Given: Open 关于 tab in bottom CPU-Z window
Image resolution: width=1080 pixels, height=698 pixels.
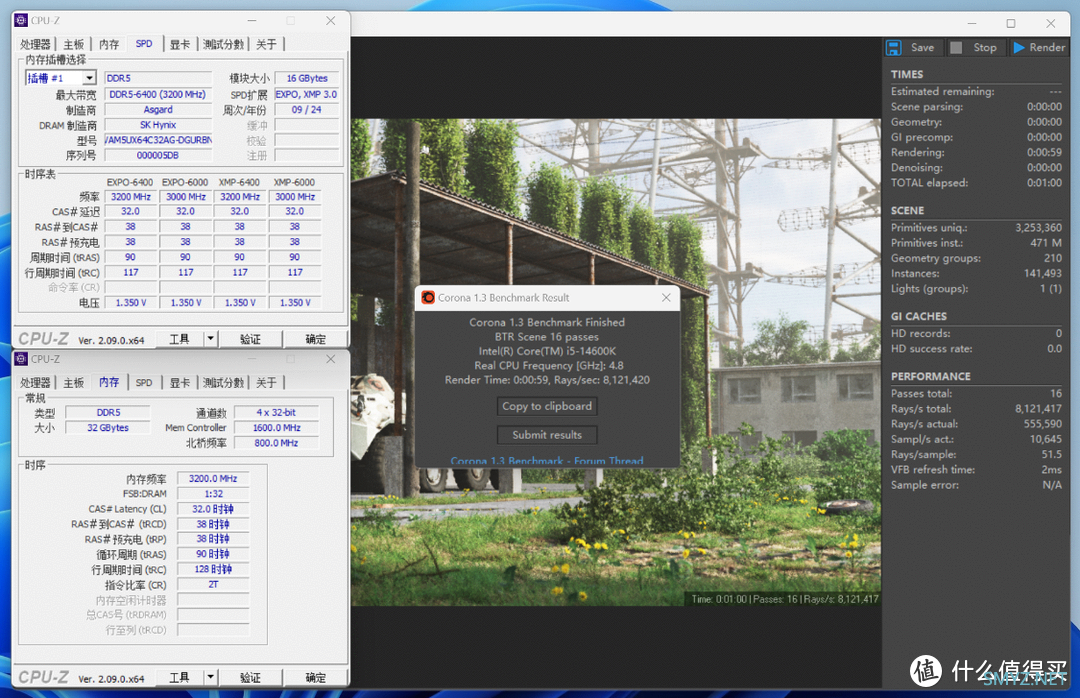Looking at the screenshot, I should pos(267,382).
